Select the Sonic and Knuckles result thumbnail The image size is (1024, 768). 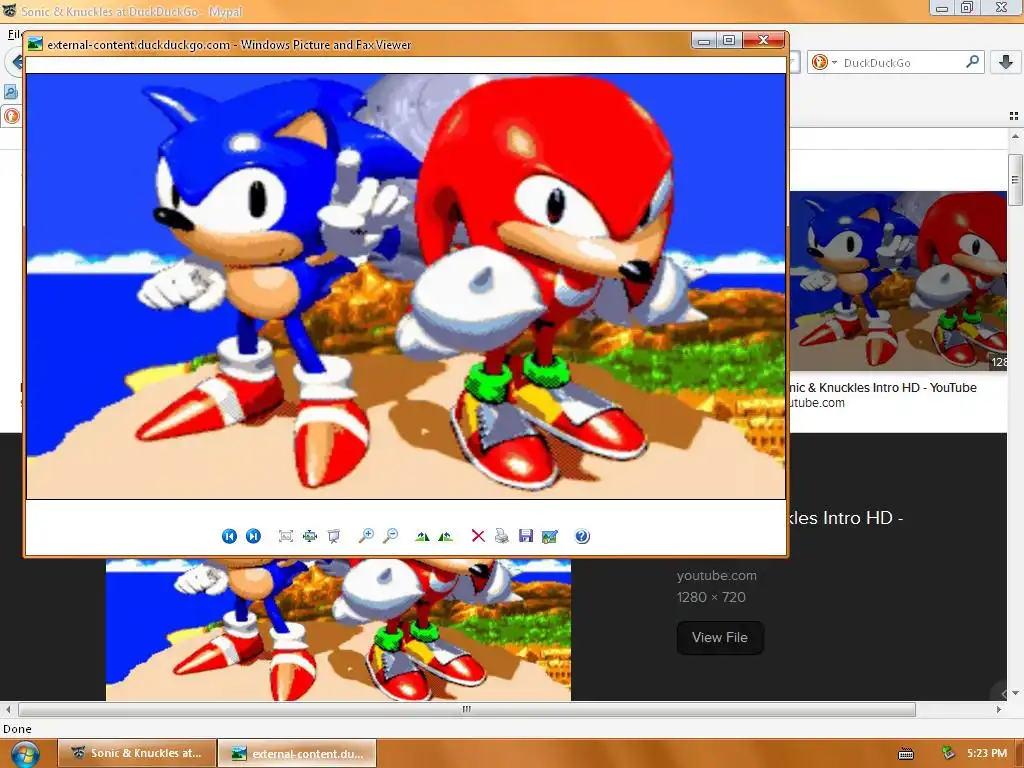coord(899,281)
